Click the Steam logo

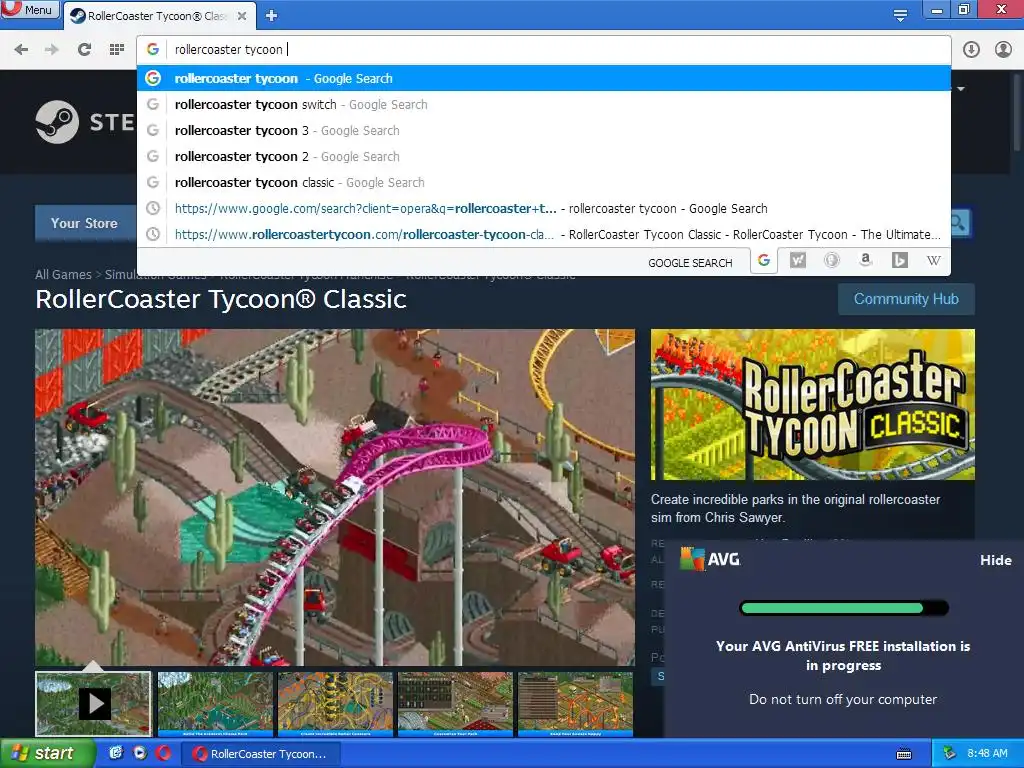pyautogui.click(x=85, y=122)
